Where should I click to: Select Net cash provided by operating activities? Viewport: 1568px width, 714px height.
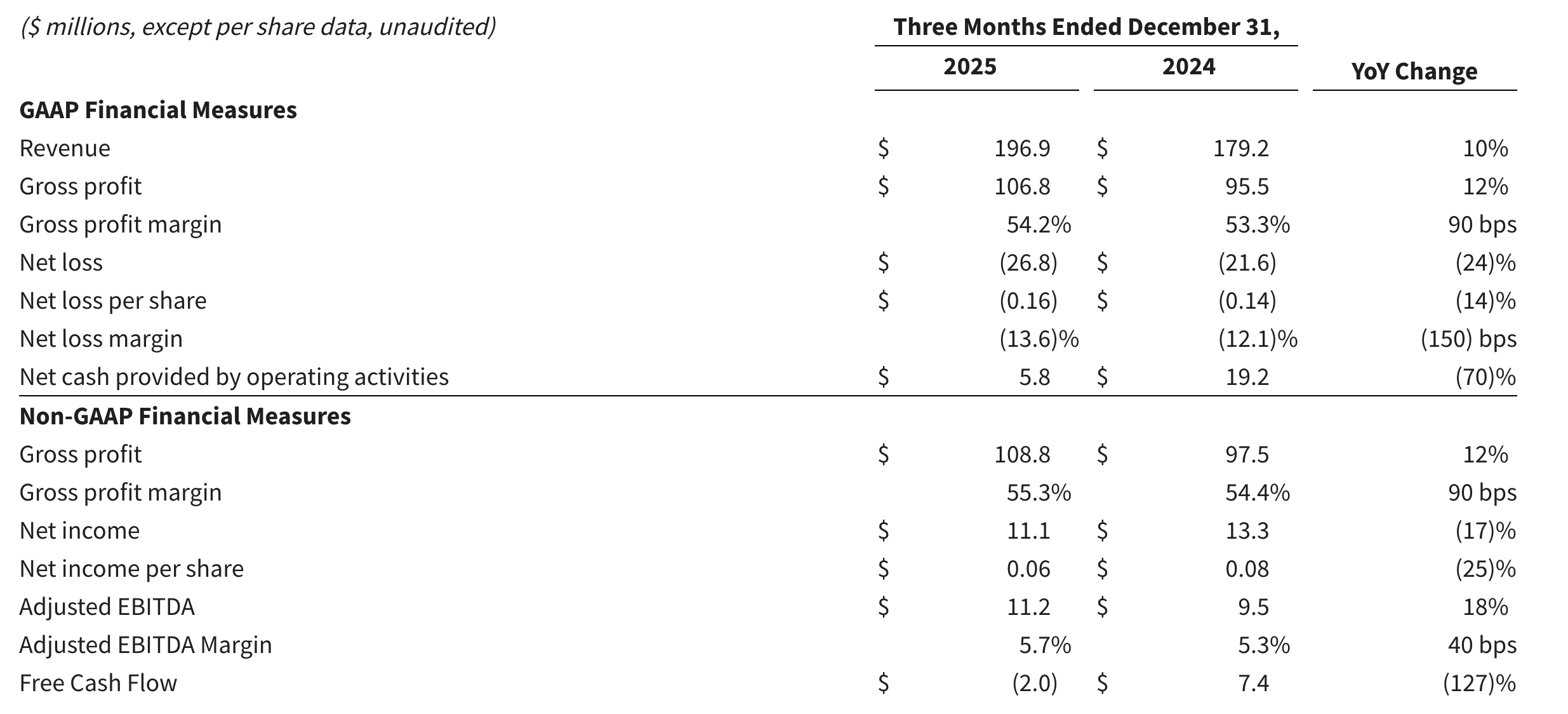(234, 377)
